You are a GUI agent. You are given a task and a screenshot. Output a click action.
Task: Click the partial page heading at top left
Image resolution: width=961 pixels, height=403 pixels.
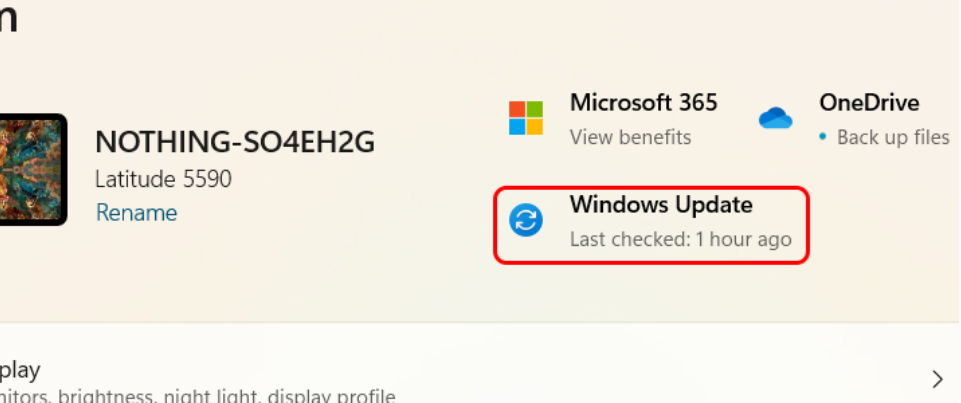click(8, 18)
